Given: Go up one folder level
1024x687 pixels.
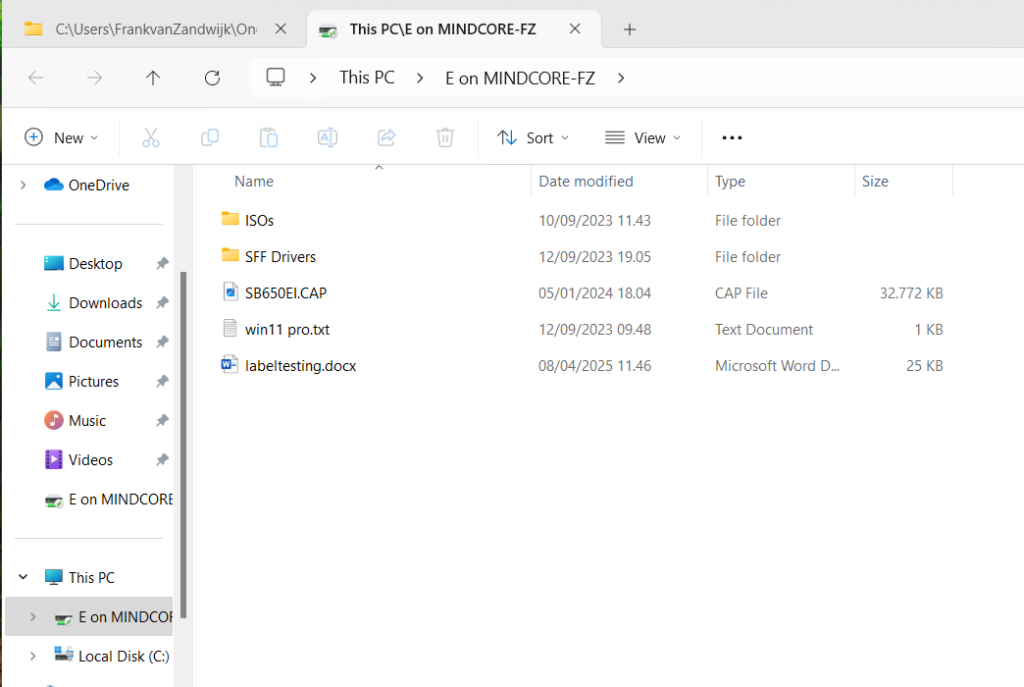Looking at the screenshot, I should point(153,78).
